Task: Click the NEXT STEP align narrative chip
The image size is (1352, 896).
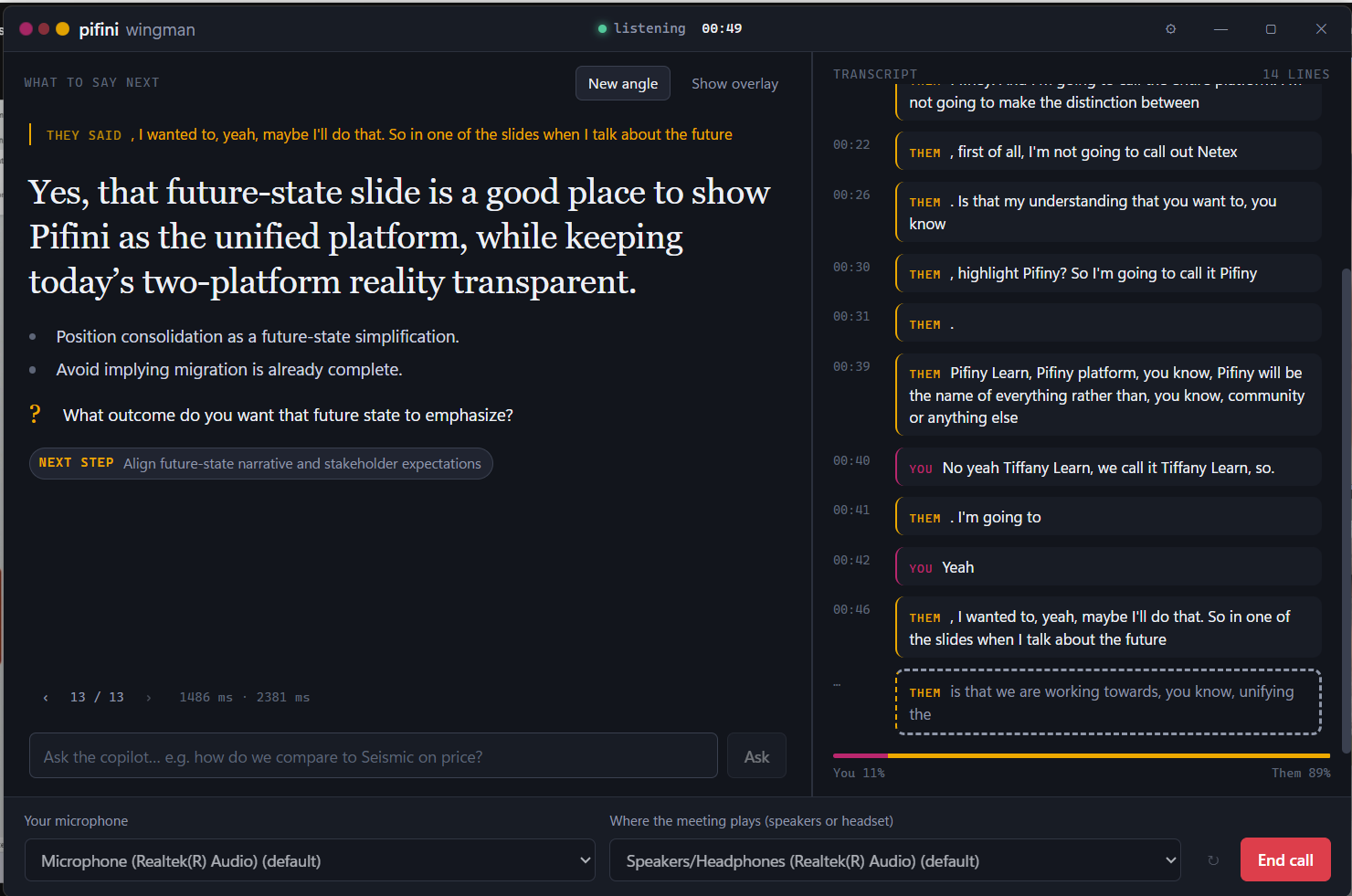Action: coord(261,463)
